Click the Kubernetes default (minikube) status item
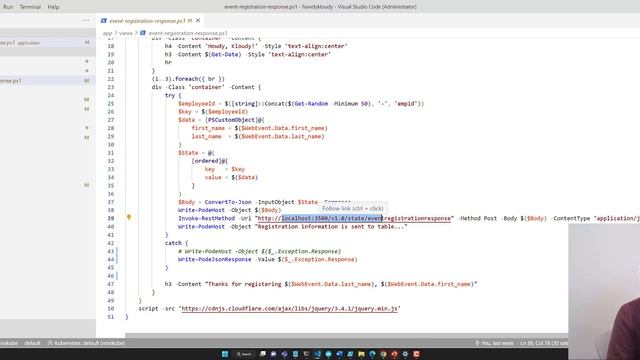 click(86, 343)
